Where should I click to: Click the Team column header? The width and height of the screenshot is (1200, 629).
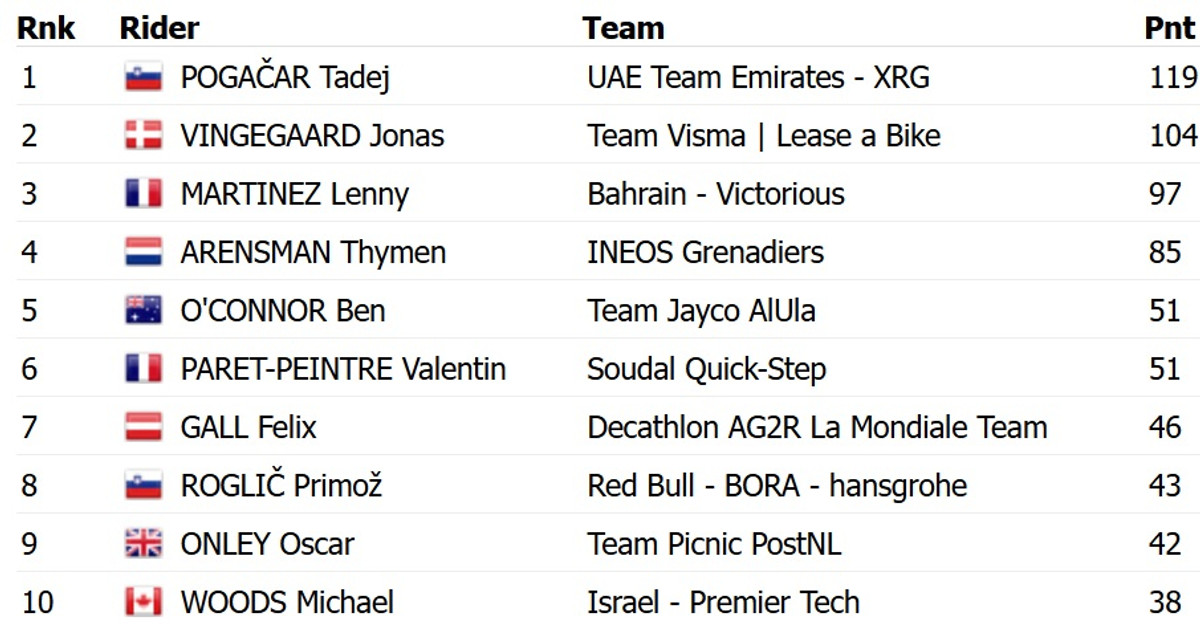tap(623, 28)
